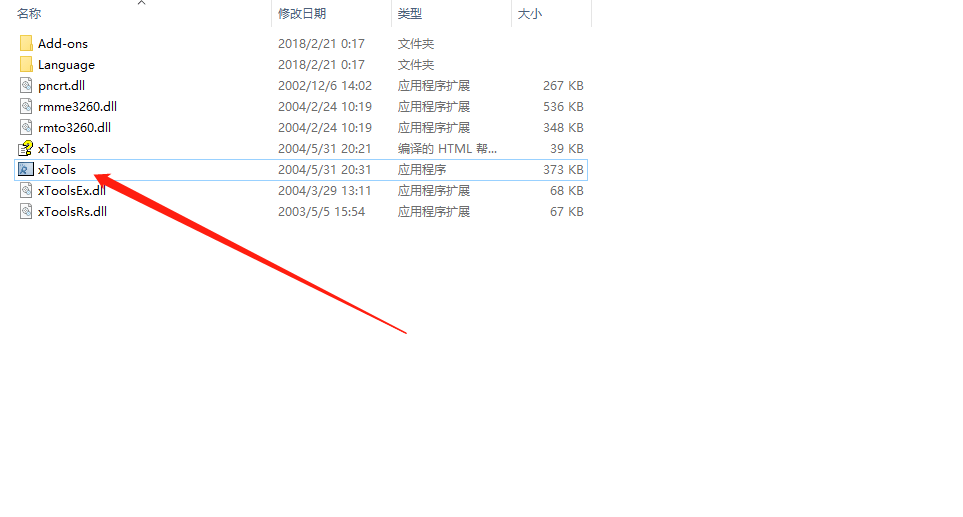
Task: Click the xTools application icon
Action: tap(26, 169)
